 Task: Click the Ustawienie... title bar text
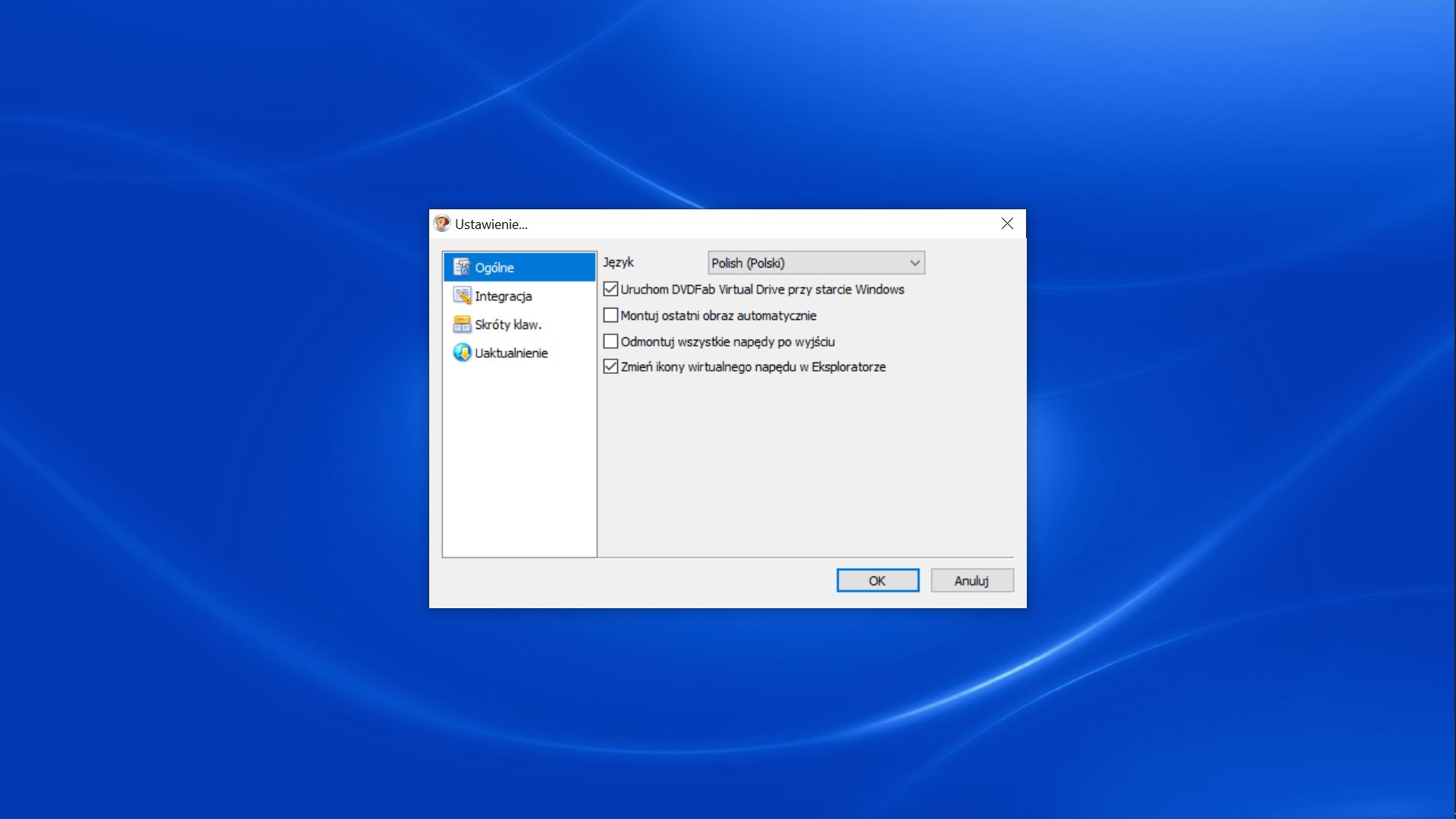coord(491,224)
